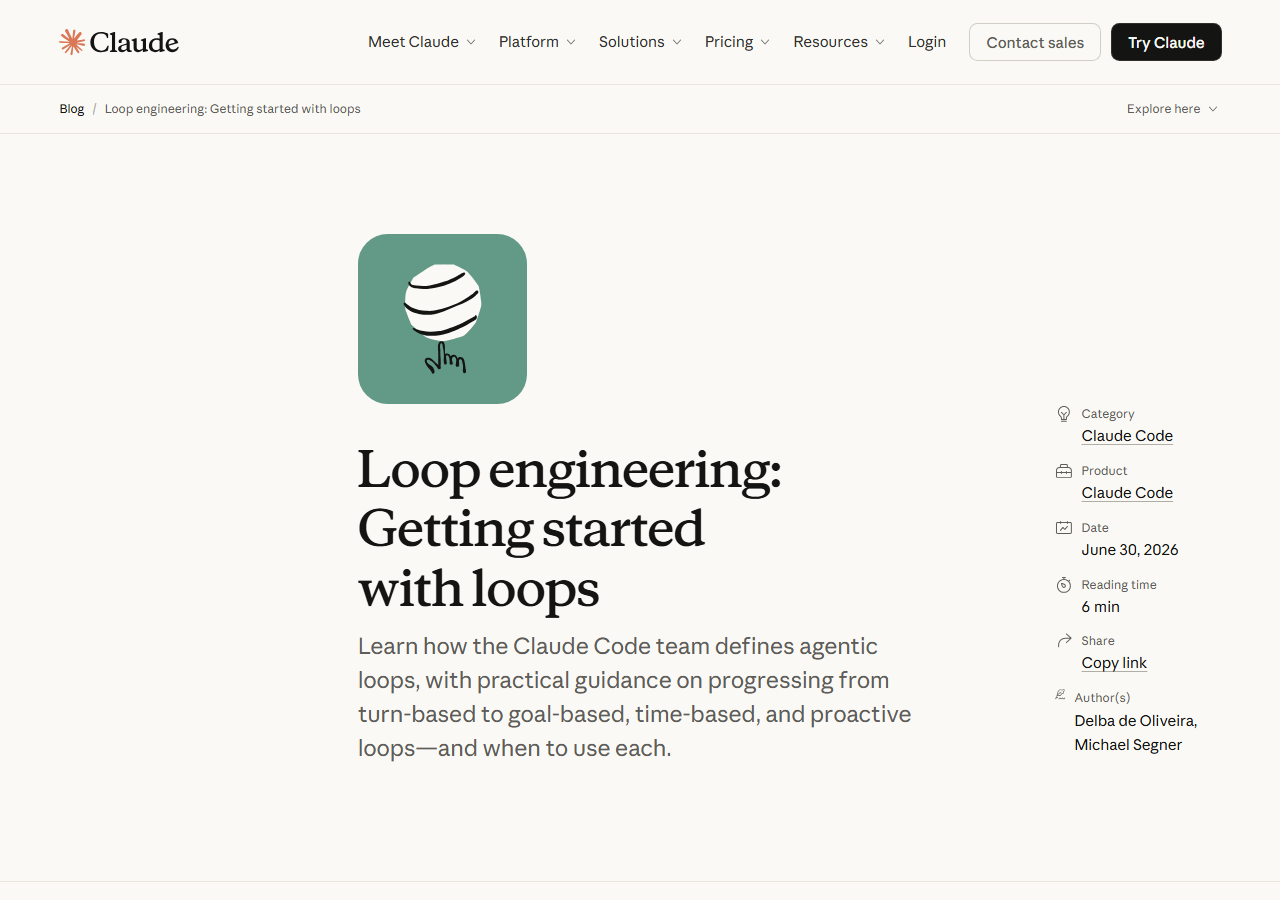Expand the Solutions menu chevron
The image size is (1280, 900).
[x=677, y=42]
